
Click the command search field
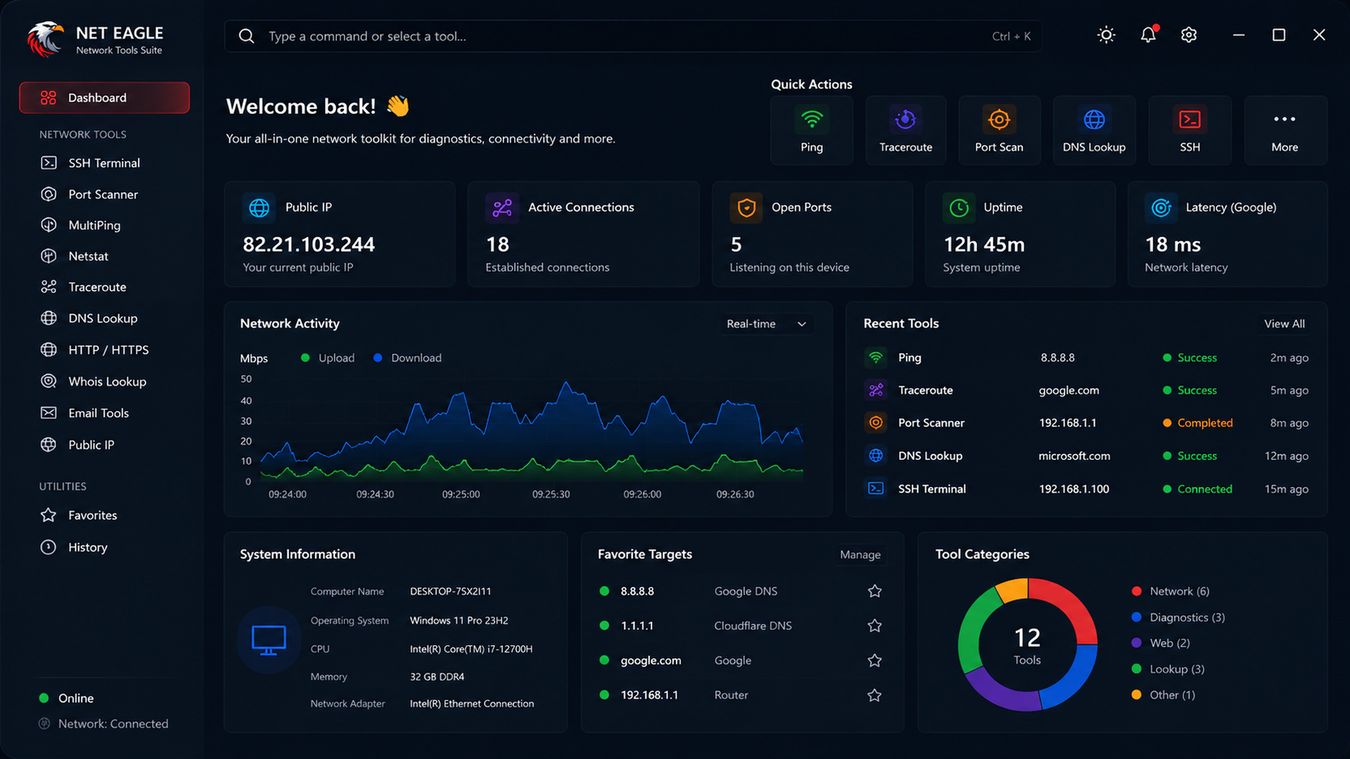(633, 36)
